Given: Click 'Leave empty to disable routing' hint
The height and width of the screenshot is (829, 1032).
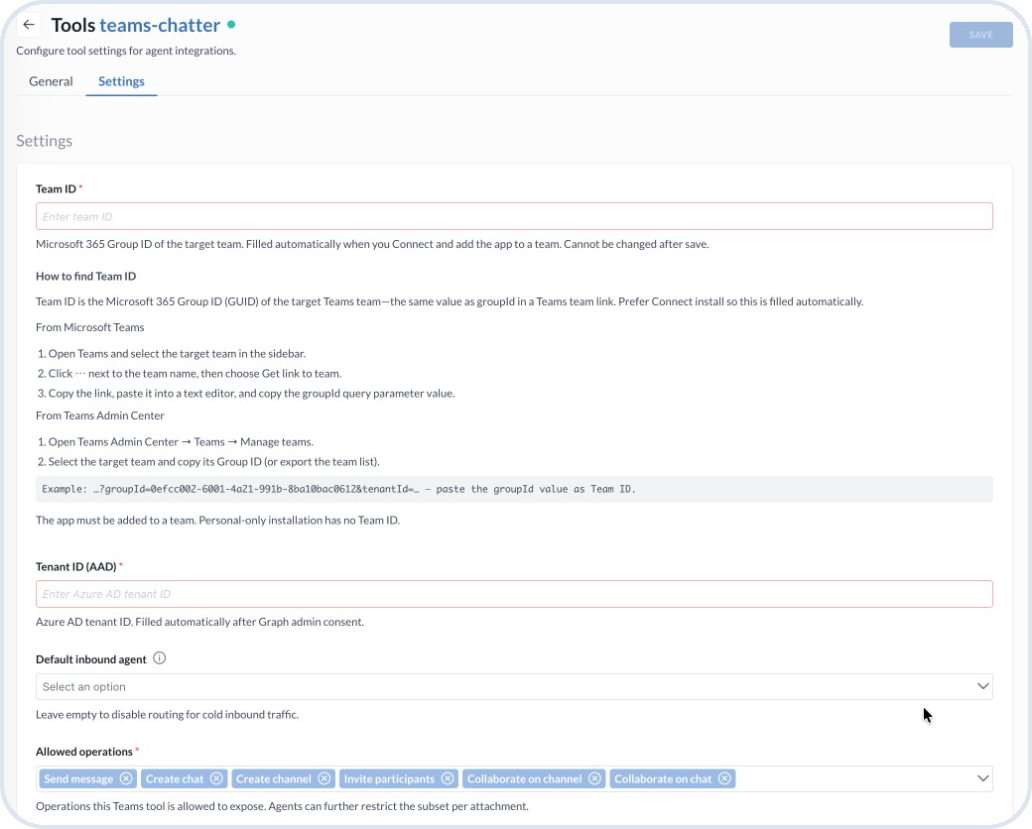Looking at the screenshot, I should tap(167, 715).
